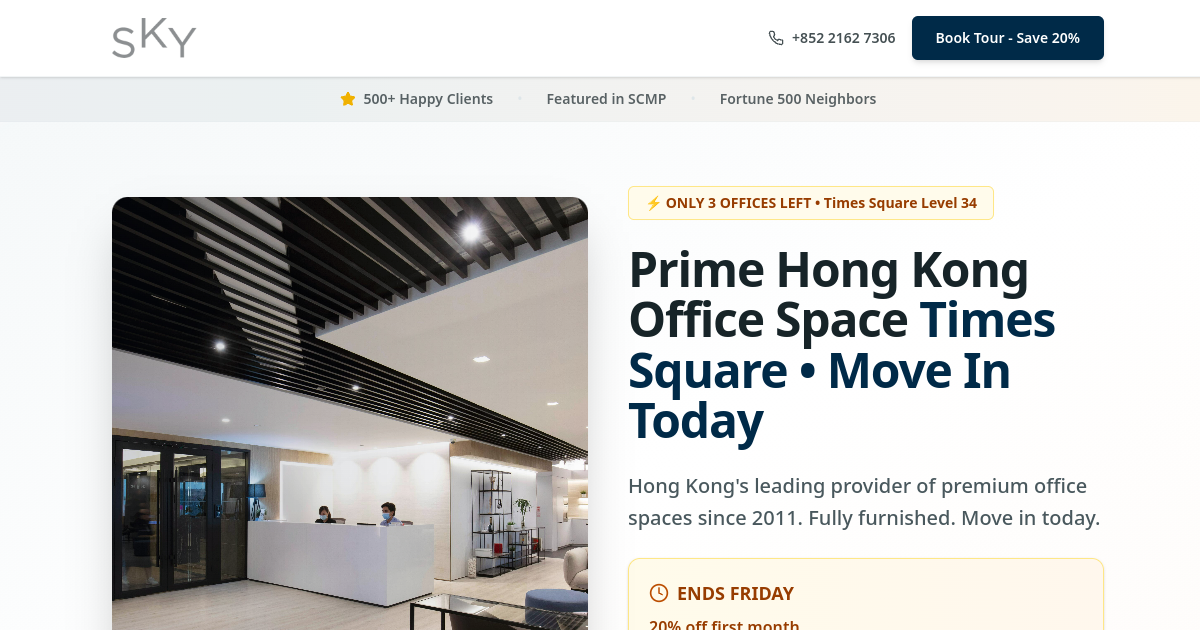Screen dimensions: 1200x630
Task: Select the Fortune 500 Neighbors item
Action: tap(798, 99)
